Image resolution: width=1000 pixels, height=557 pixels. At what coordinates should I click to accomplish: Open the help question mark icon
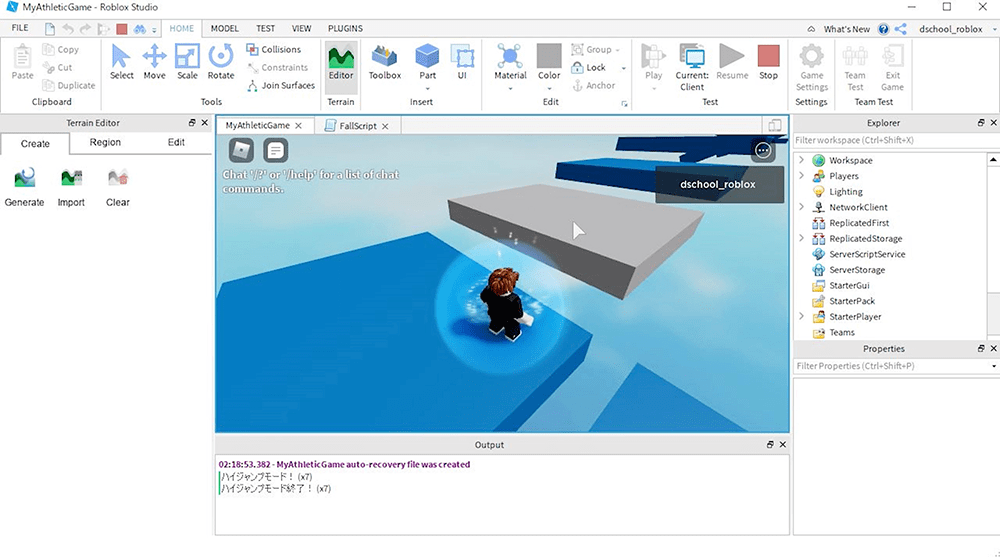[883, 29]
